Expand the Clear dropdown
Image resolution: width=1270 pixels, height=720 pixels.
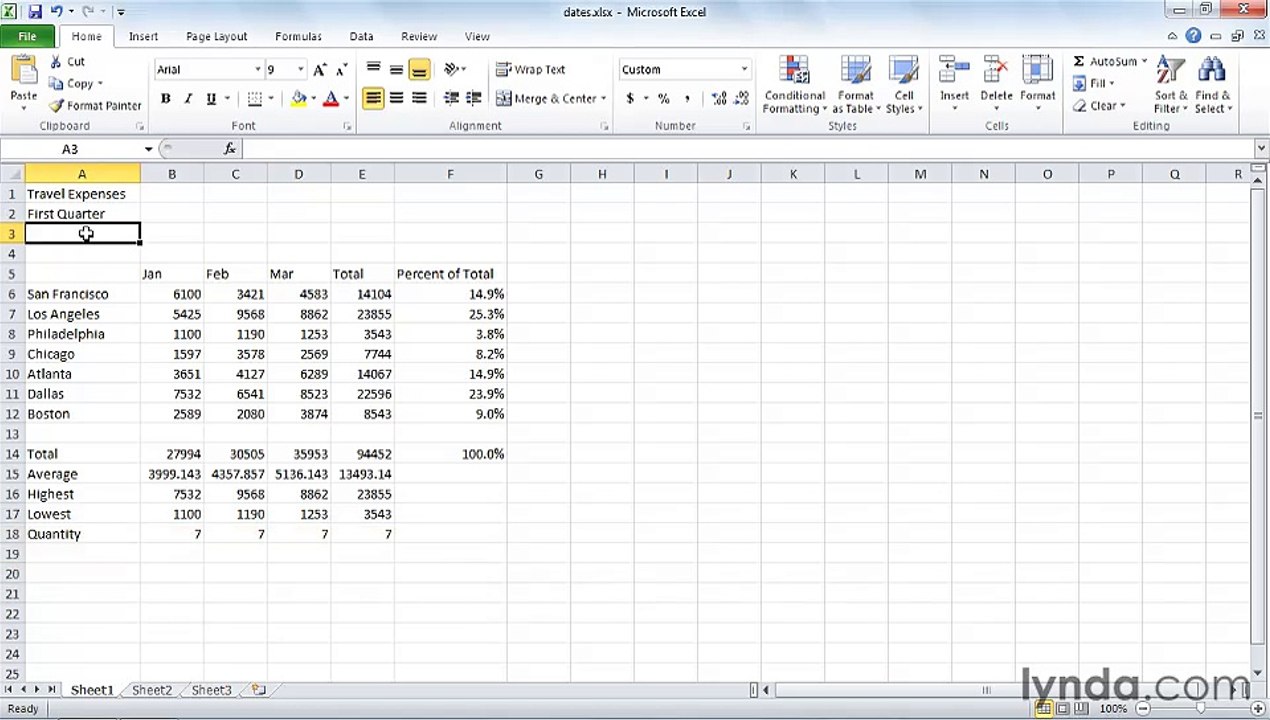(x=1123, y=106)
